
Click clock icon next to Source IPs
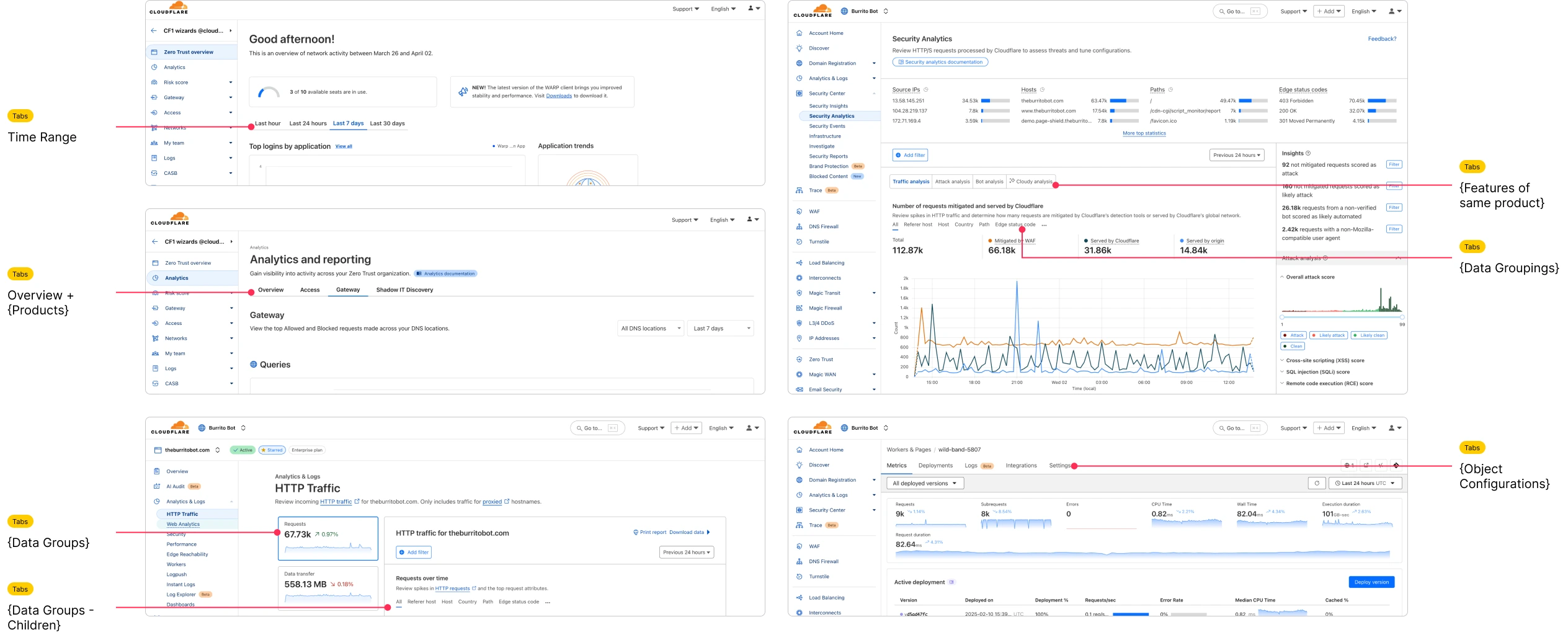(926, 90)
